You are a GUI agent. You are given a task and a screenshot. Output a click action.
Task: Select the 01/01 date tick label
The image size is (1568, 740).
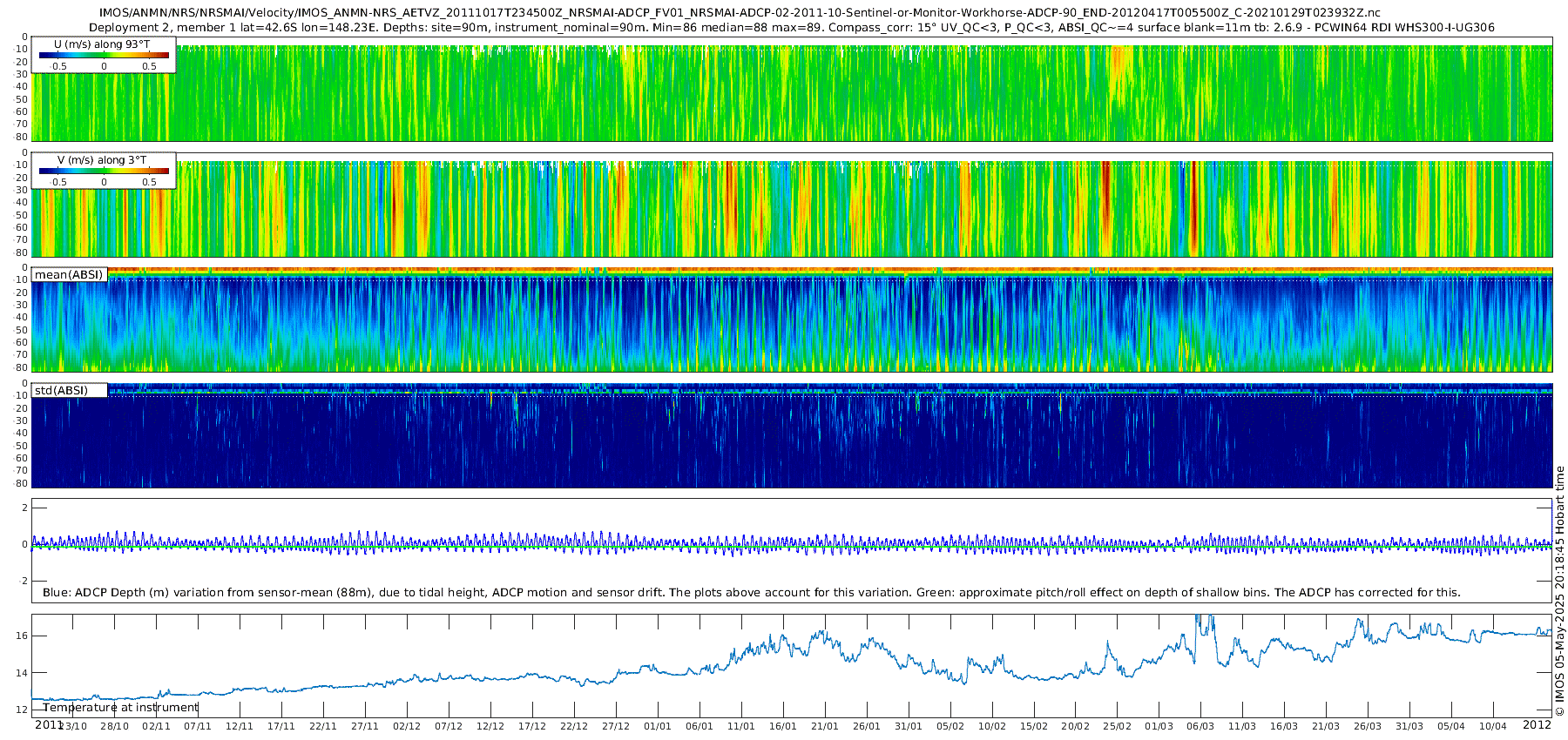pos(657,726)
